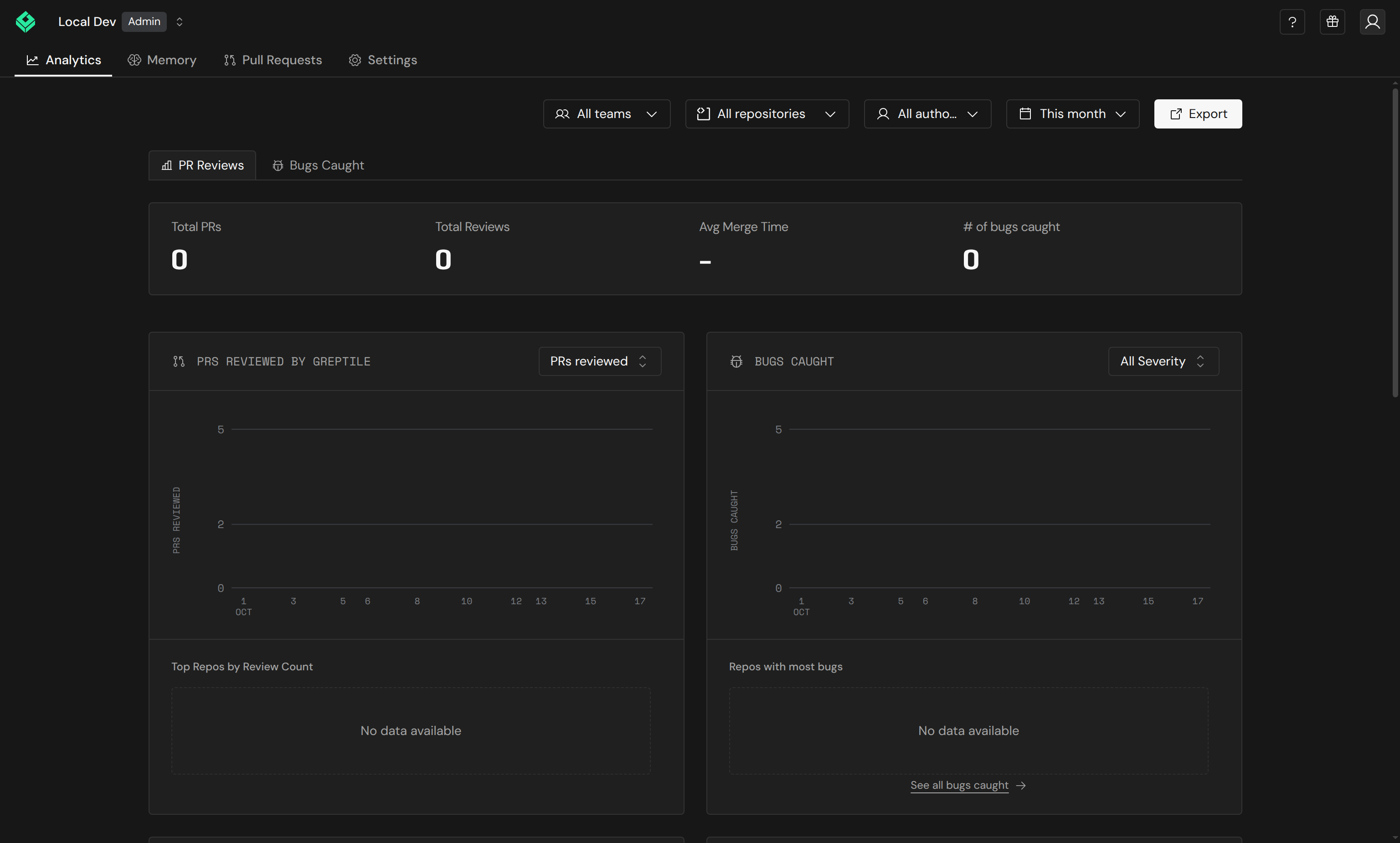Screen dimensions: 1400x843
Task: Click the Avg Merge Time label
Action: (743, 226)
